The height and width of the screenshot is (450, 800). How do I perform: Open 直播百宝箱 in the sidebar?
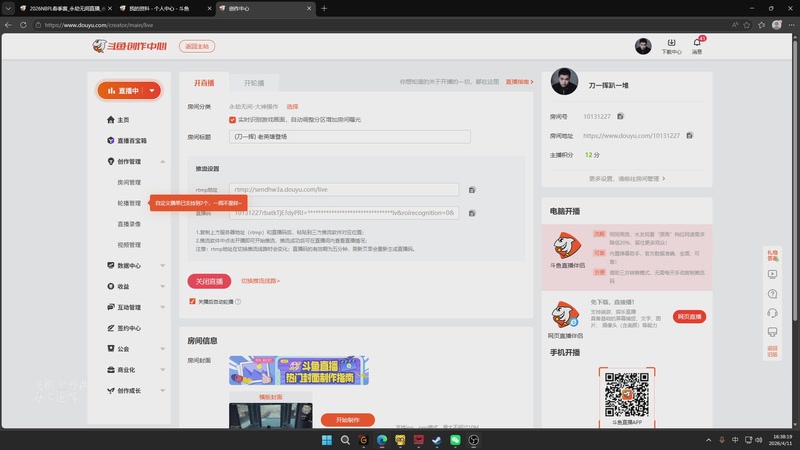[x=127, y=141]
